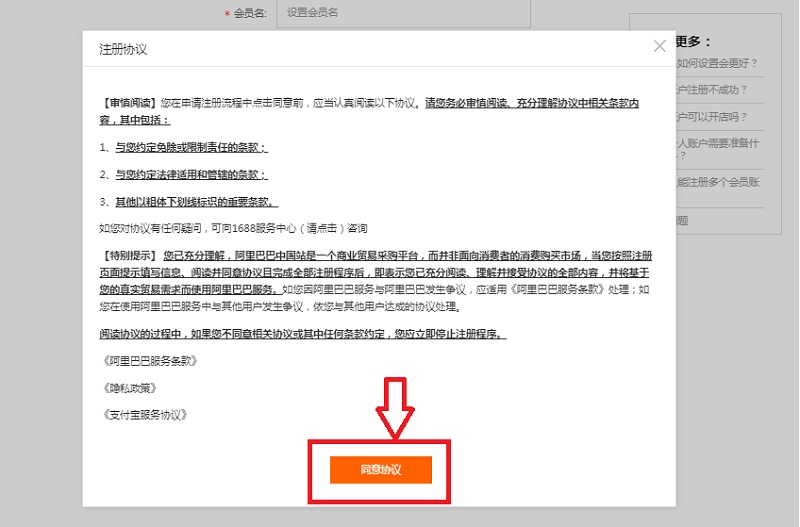Image resolution: width=800 pixels, height=527 pixels.
Task: Open the 能注册多个会员账 help link
Action: [717, 182]
